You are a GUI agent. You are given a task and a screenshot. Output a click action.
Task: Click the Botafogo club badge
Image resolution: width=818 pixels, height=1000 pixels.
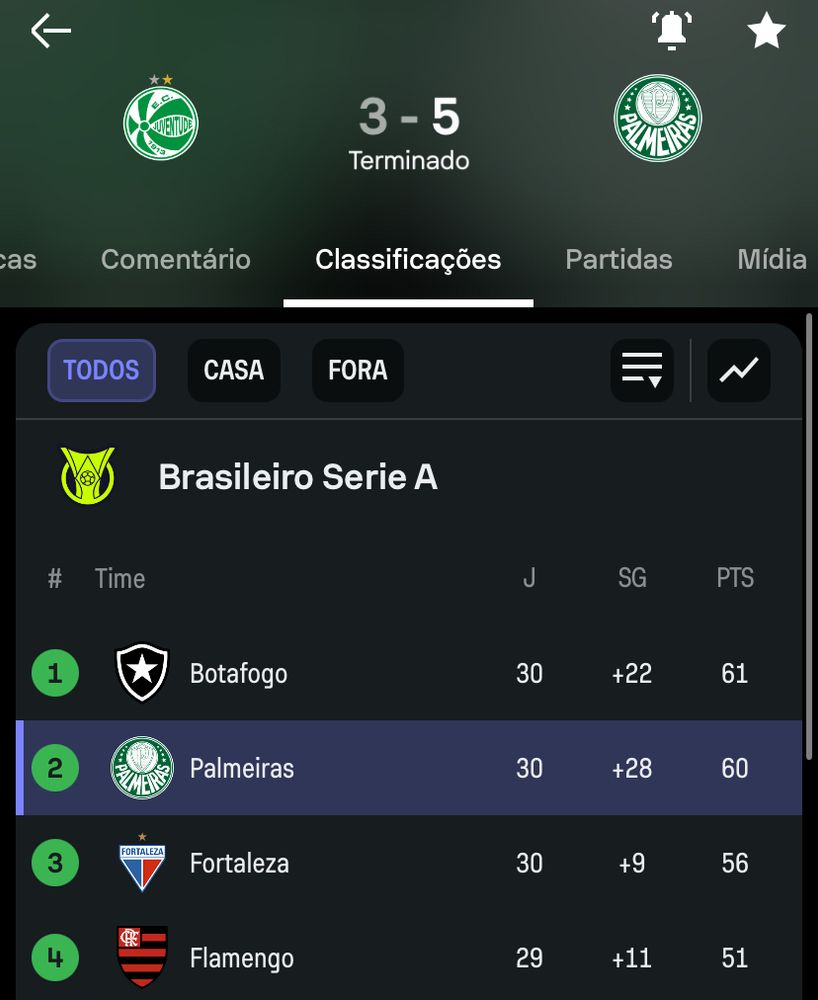coord(142,673)
